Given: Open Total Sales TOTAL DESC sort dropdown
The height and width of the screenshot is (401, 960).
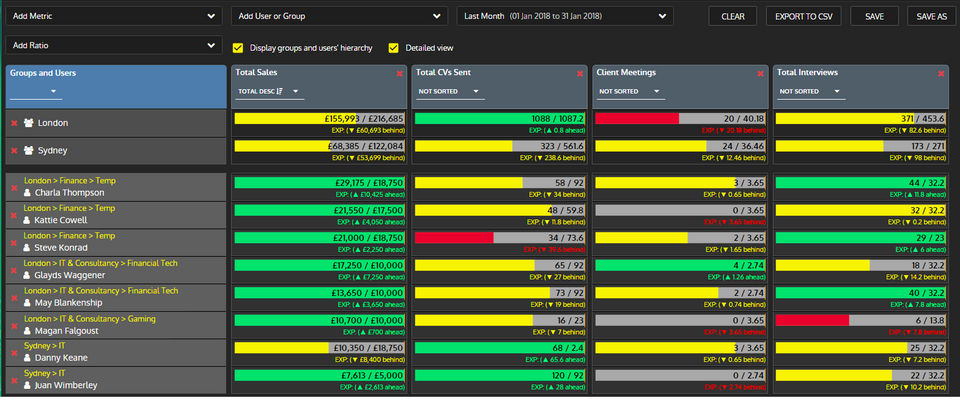Looking at the screenshot, I should pos(270,92).
